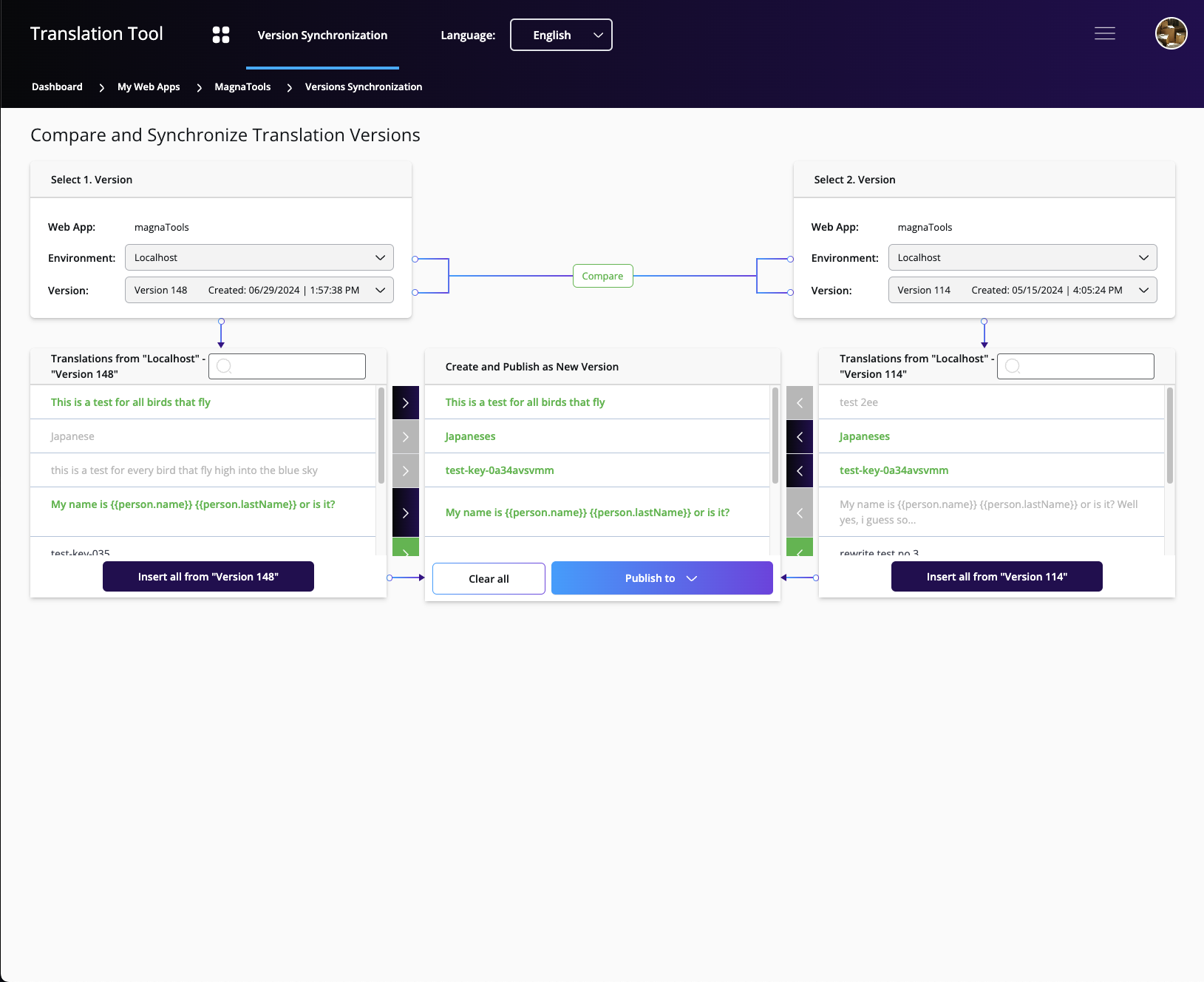Expand Environment dropdown in Select 1. Version

point(259,257)
